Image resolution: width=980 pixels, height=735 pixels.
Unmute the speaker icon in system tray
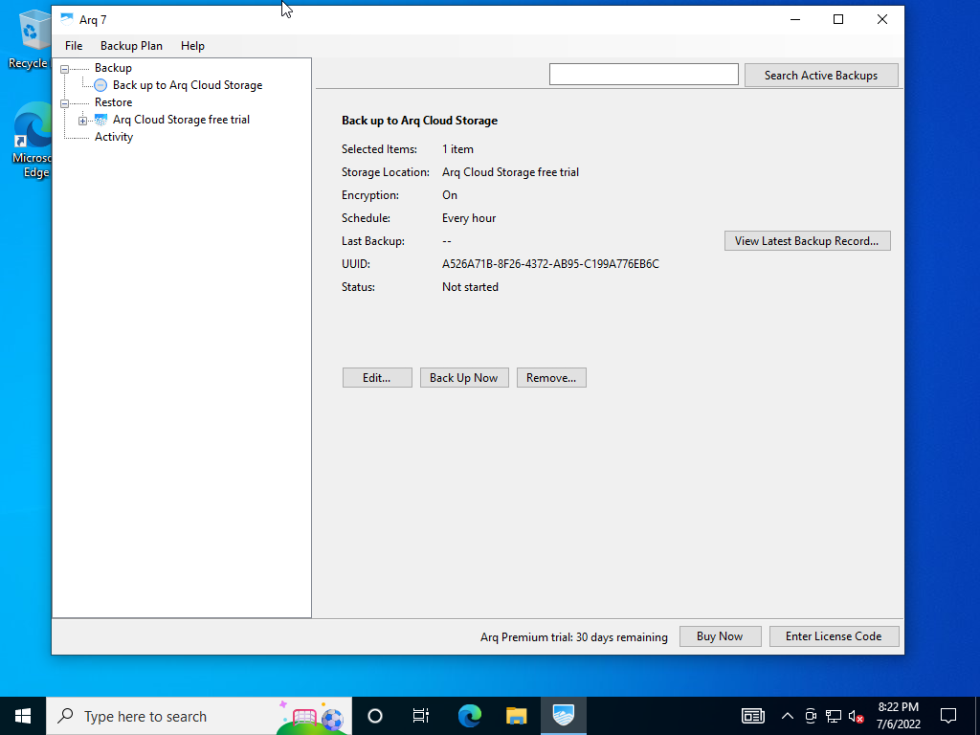click(x=856, y=716)
